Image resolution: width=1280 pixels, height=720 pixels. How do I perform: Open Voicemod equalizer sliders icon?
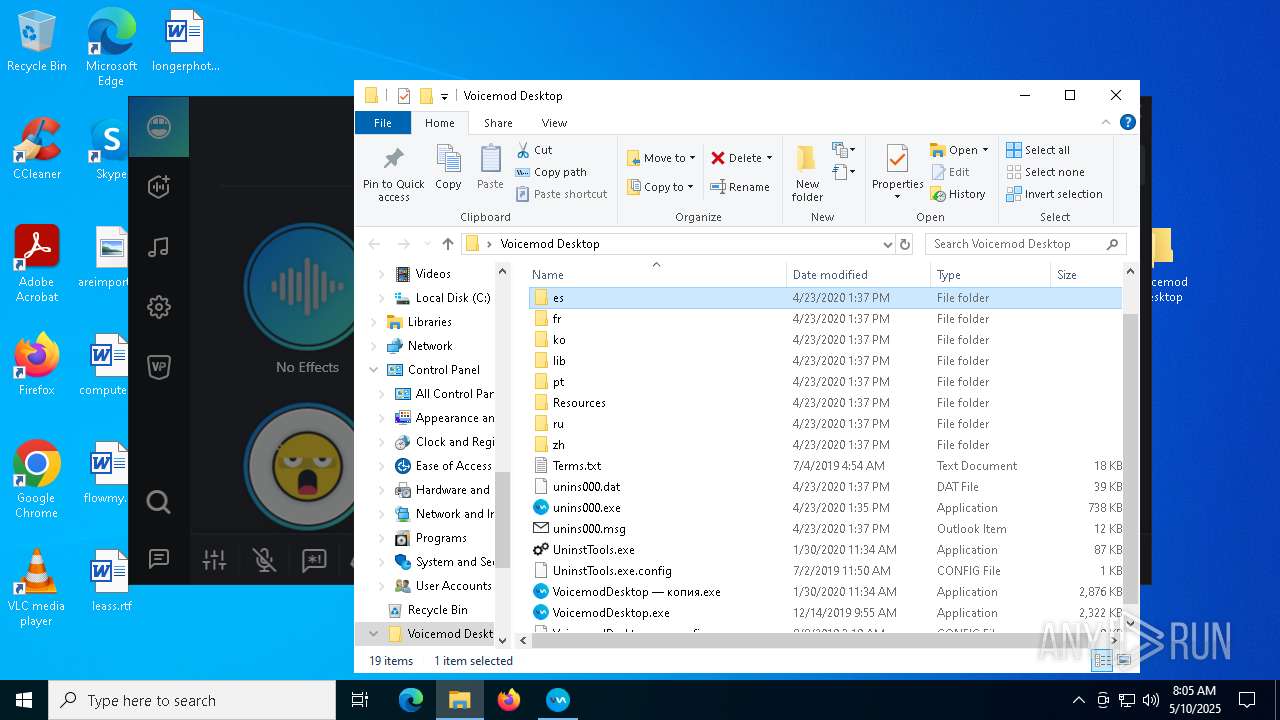click(214, 560)
